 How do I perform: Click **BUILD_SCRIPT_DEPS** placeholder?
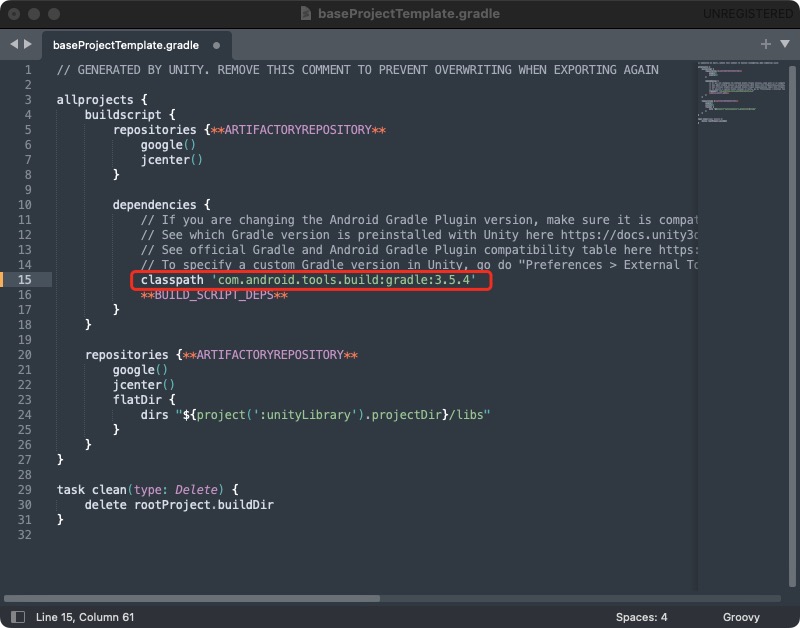point(214,295)
